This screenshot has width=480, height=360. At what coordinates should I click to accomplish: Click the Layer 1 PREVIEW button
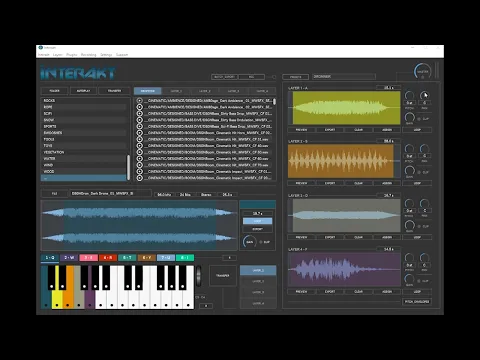pos(301,130)
